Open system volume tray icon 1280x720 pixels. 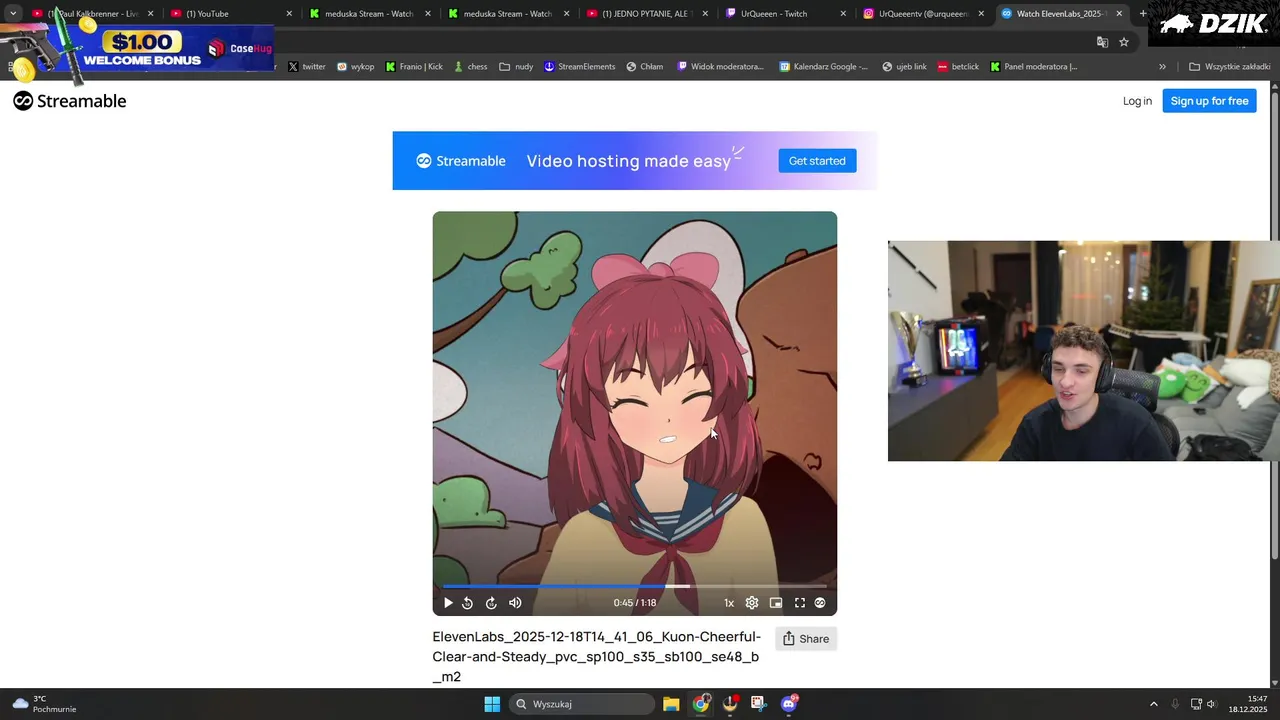1211,704
